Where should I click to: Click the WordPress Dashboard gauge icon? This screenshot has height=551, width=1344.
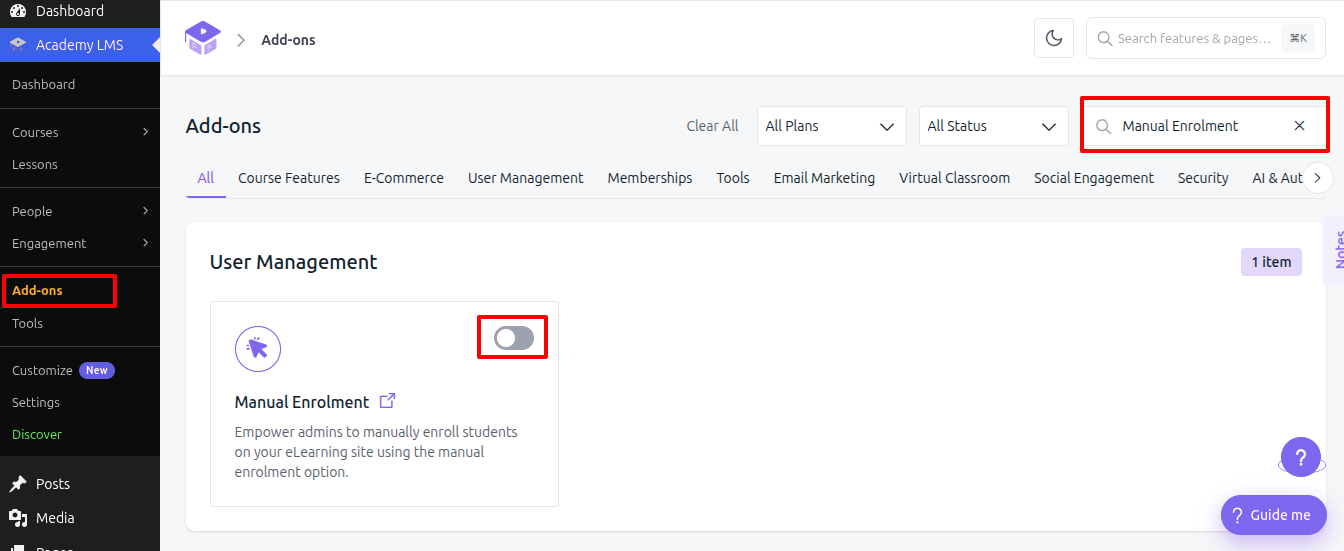pyautogui.click(x=18, y=11)
